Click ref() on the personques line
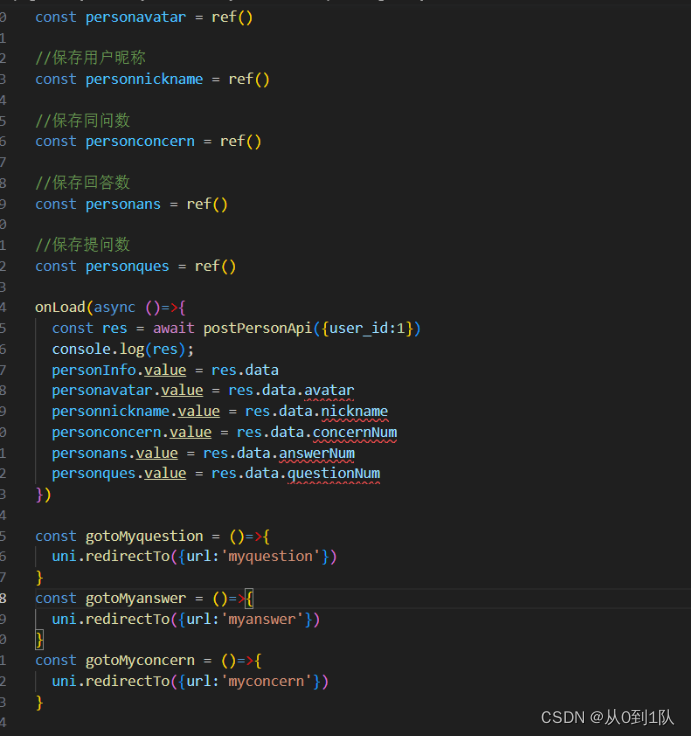Viewport: 691px width, 736px height. click(215, 266)
